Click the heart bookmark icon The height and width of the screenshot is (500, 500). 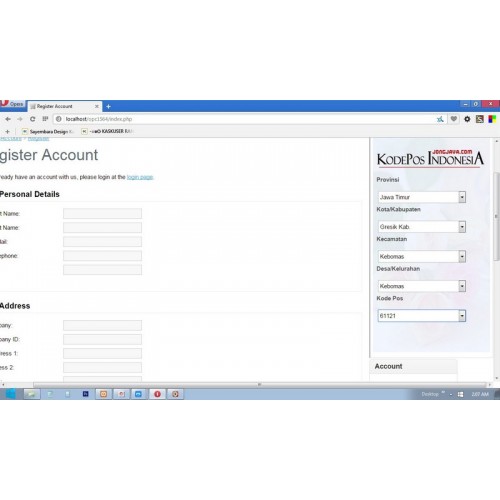coord(454,119)
